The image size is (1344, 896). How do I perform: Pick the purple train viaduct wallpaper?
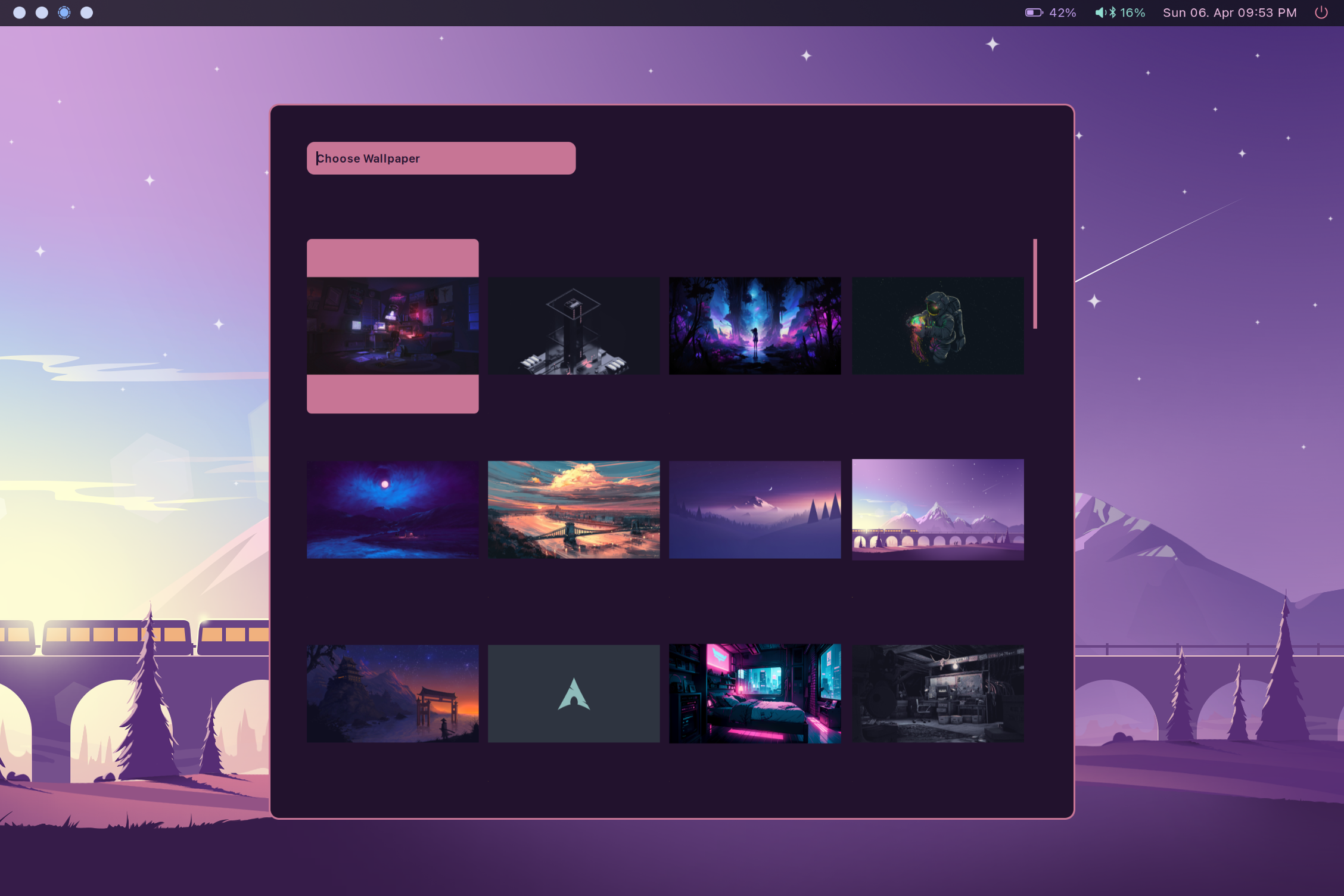tap(938, 509)
